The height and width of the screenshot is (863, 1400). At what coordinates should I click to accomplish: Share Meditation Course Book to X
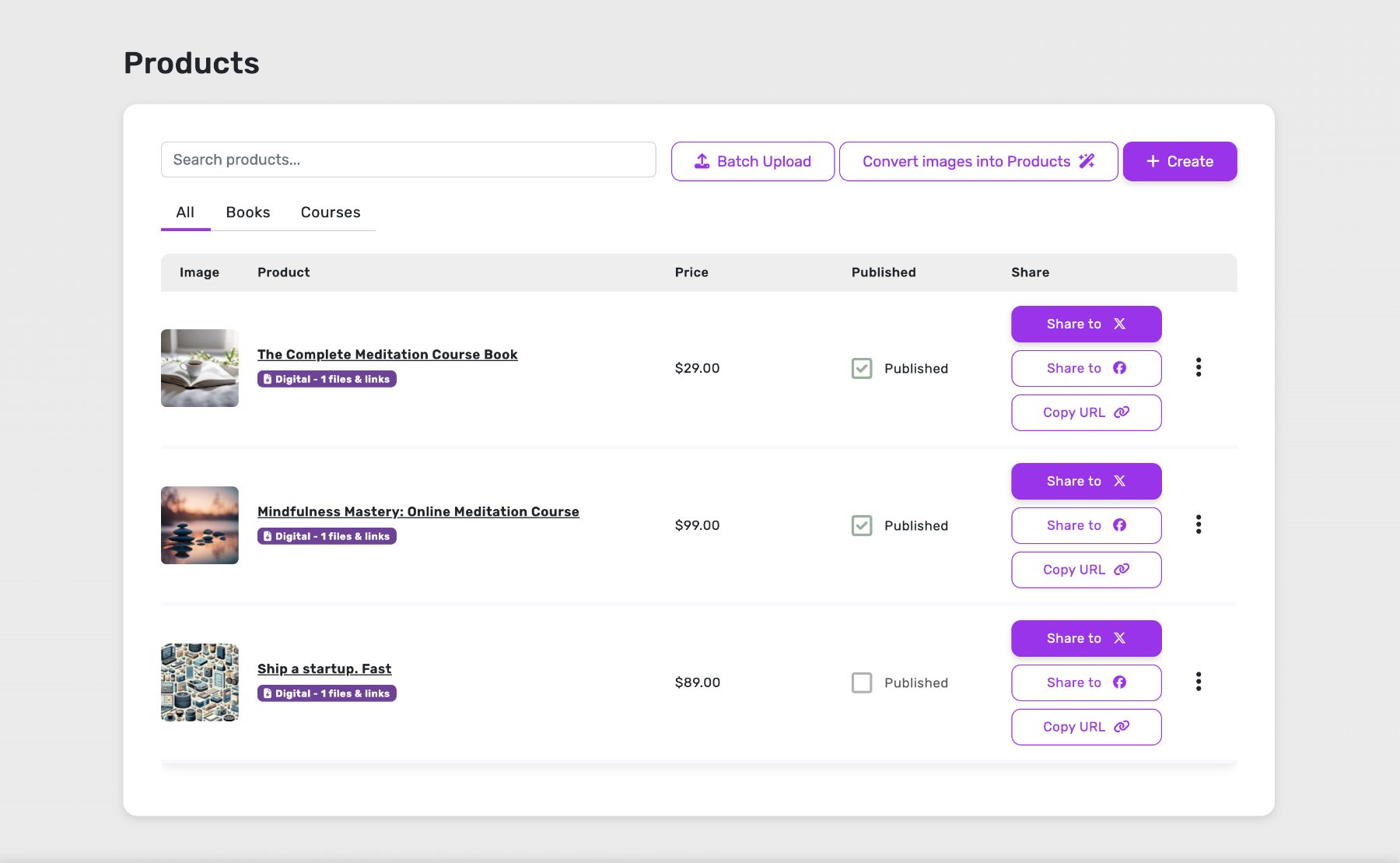(x=1086, y=324)
